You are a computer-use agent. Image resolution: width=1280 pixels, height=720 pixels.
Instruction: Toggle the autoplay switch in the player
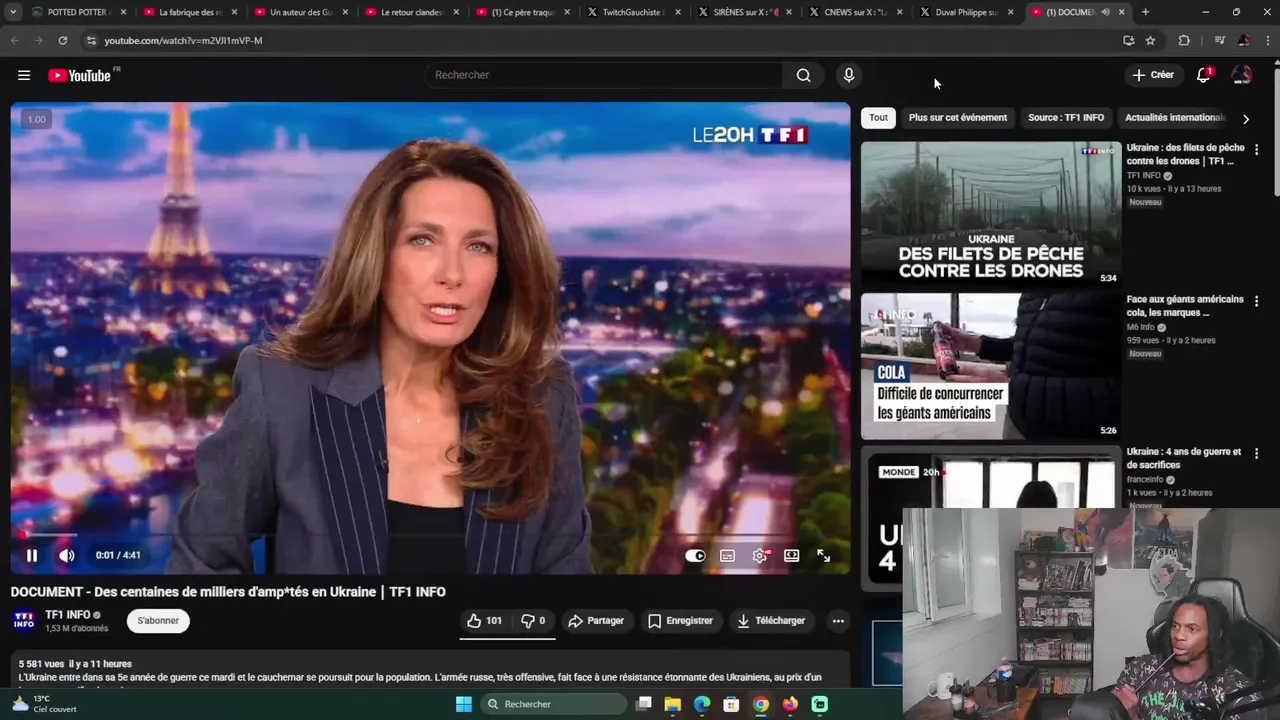pyautogui.click(x=695, y=556)
